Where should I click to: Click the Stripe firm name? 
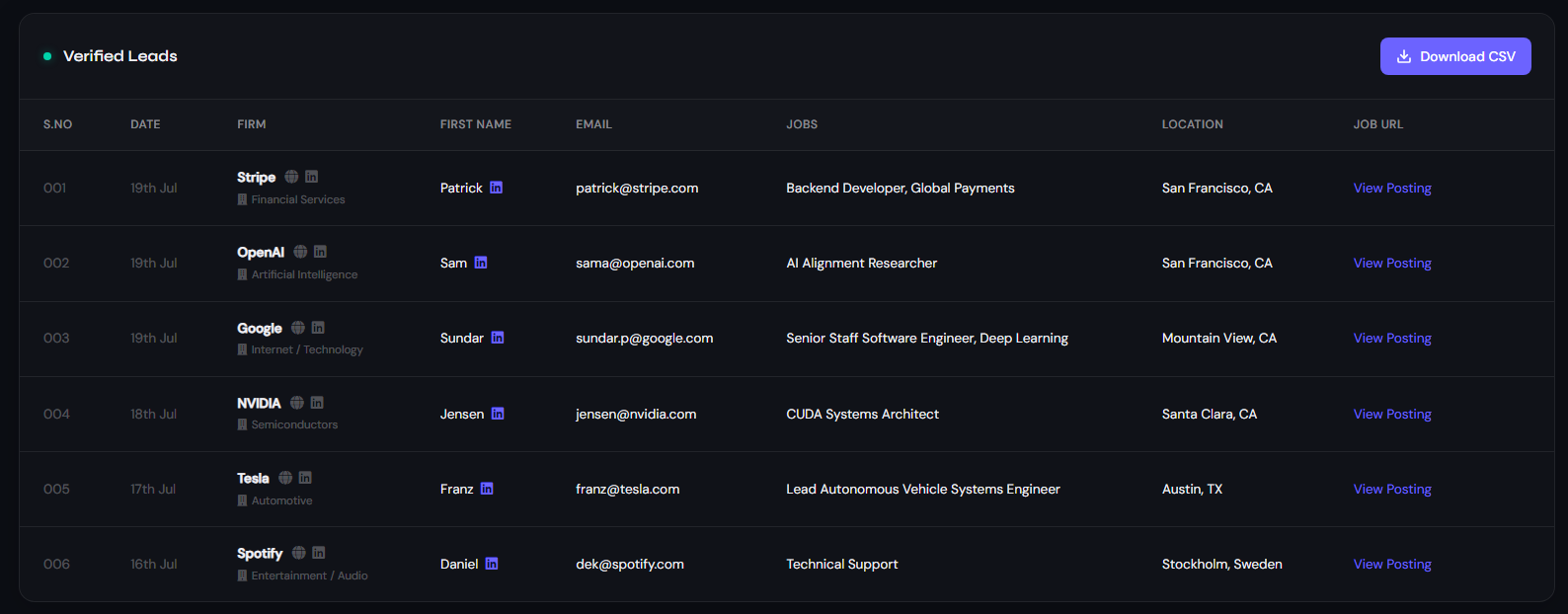(257, 177)
